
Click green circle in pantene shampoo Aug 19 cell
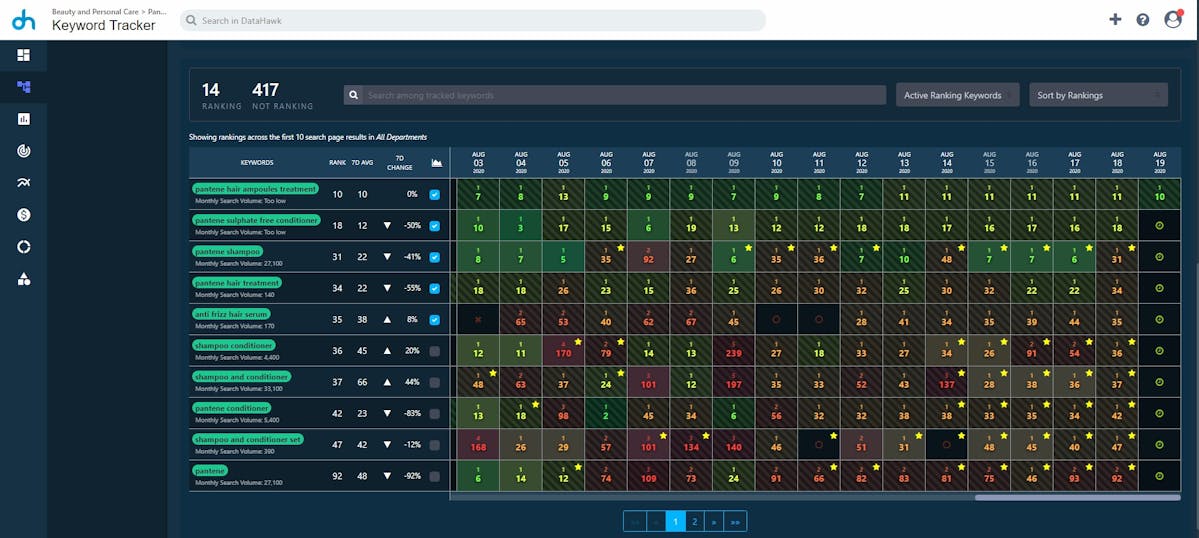coord(1159,257)
